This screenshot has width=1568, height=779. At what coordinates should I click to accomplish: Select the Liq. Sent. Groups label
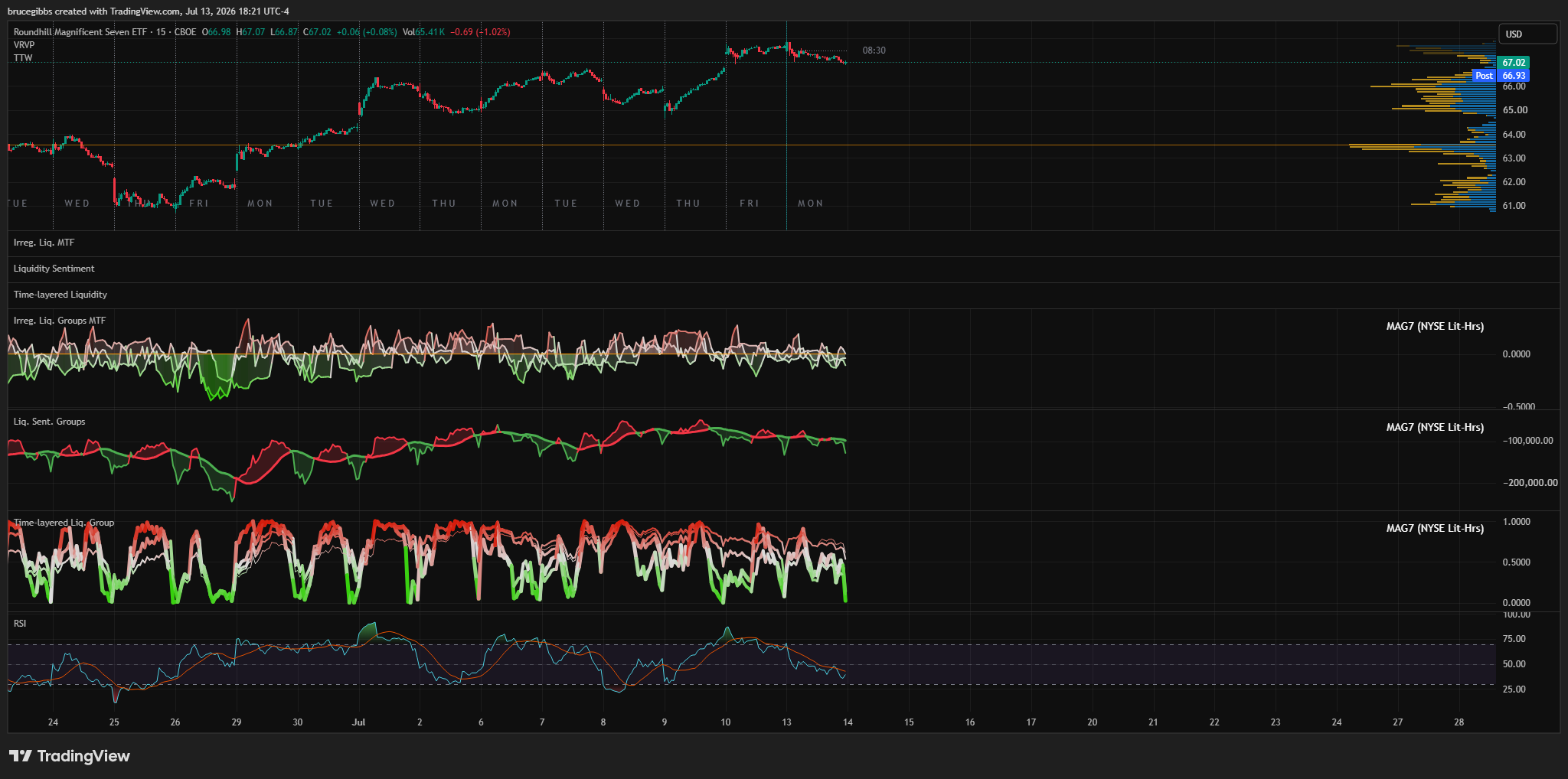tap(49, 422)
